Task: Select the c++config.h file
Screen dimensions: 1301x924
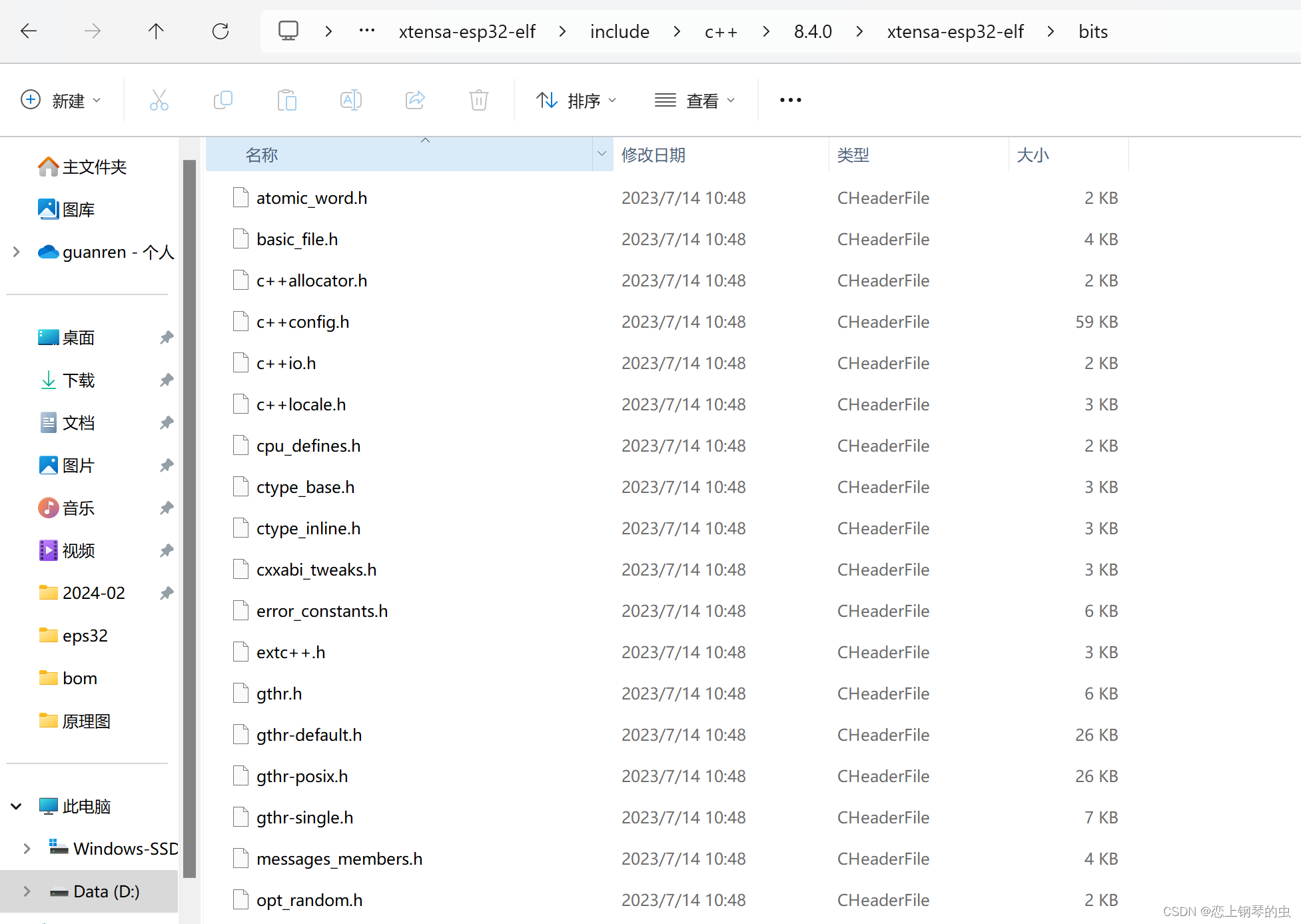Action: (302, 322)
